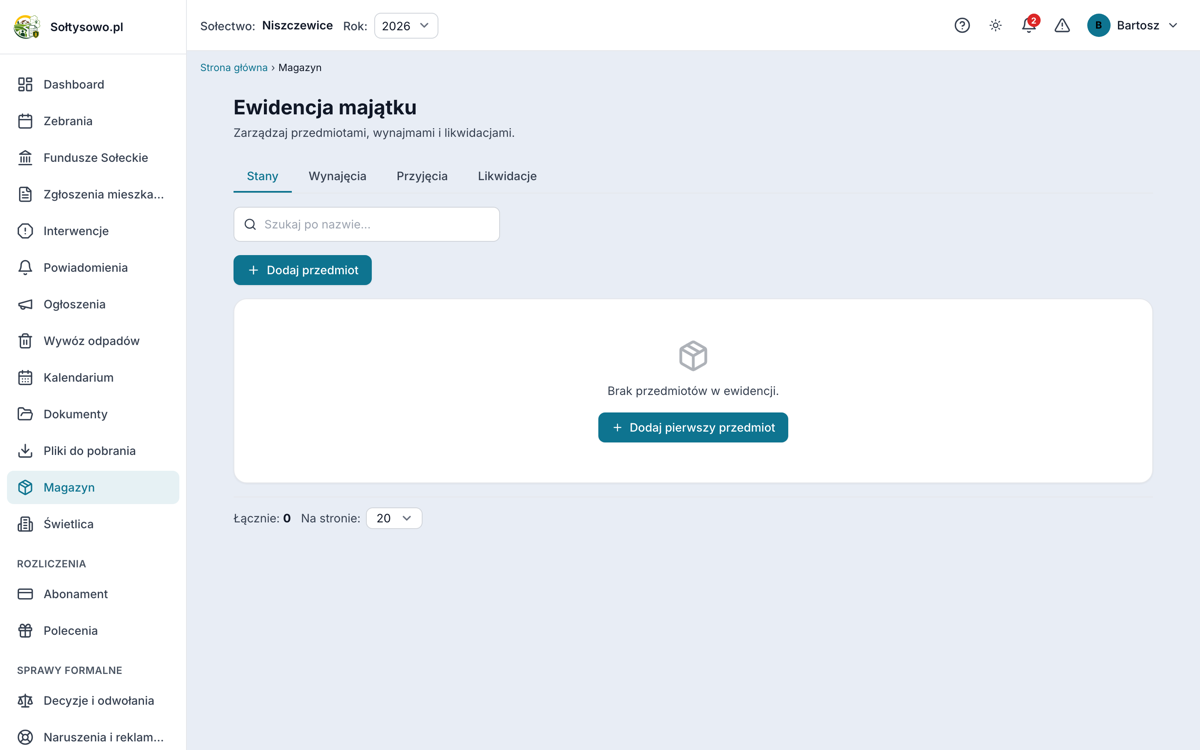1200x750 pixels.
Task: Follow the Strona główna breadcrumb link
Action: coord(234,68)
